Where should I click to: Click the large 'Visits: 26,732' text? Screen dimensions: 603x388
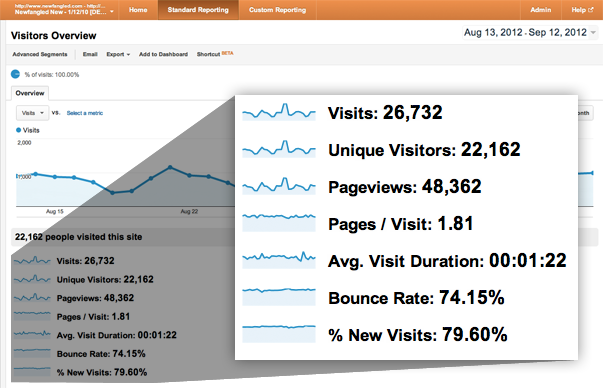(385, 113)
